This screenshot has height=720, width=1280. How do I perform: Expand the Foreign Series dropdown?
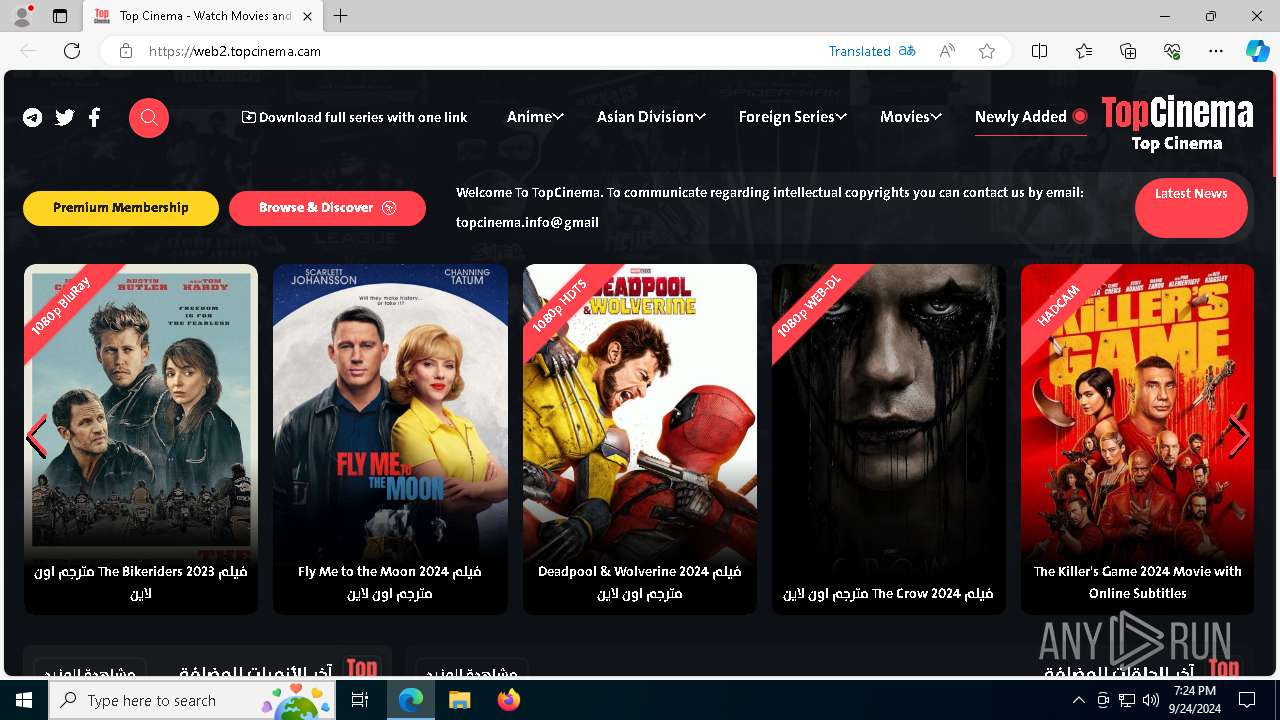pyautogui.click(x=793, y=117)
